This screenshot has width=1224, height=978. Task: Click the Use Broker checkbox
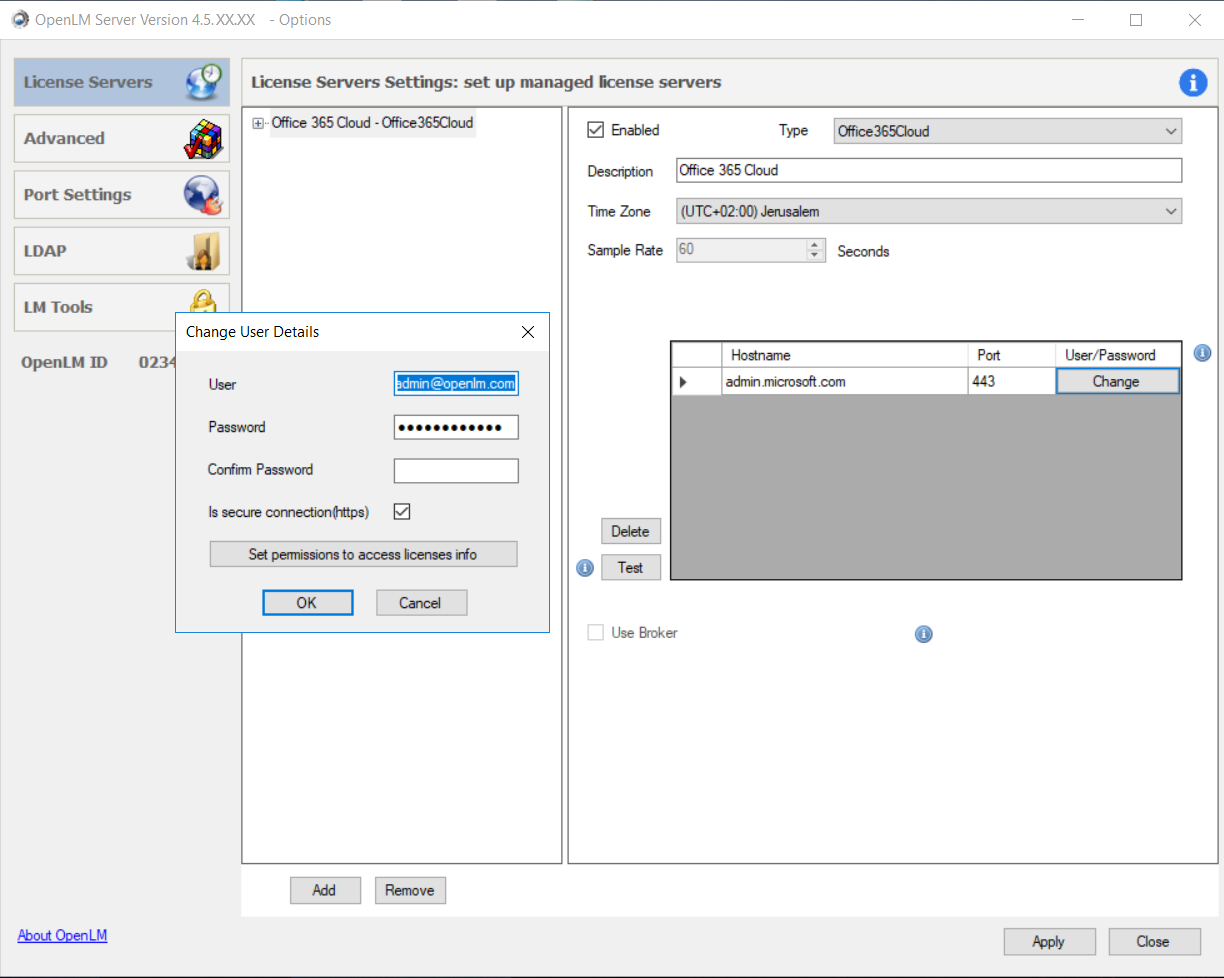click(x=596, y=633)
